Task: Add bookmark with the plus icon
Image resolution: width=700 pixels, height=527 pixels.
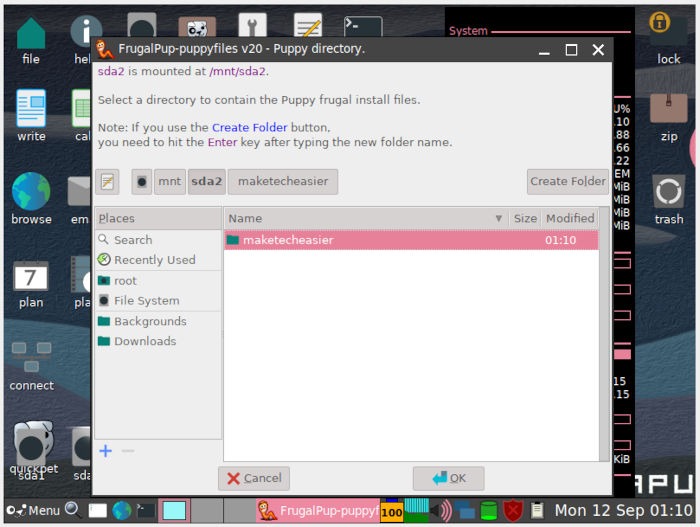Action: 105,451
